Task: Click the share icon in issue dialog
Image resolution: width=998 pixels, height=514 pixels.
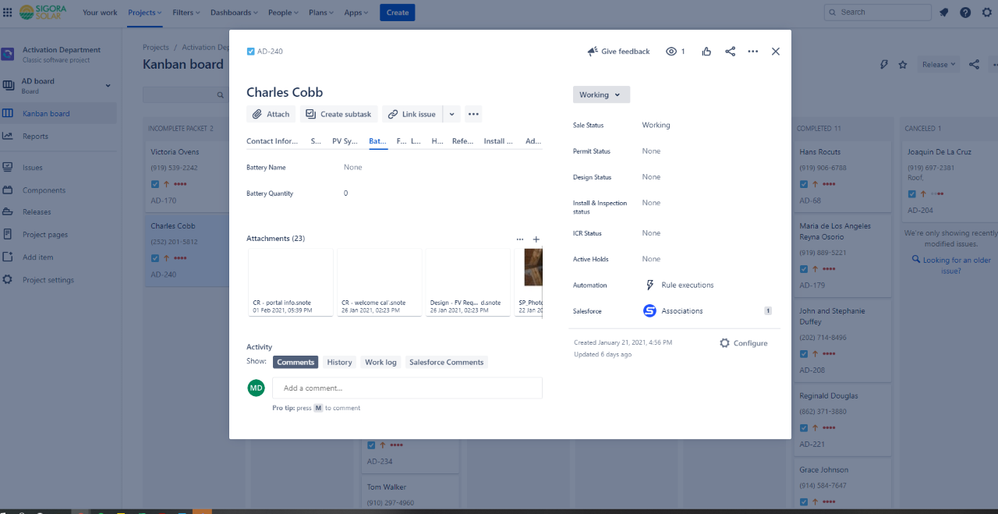Action: (730, 52)
